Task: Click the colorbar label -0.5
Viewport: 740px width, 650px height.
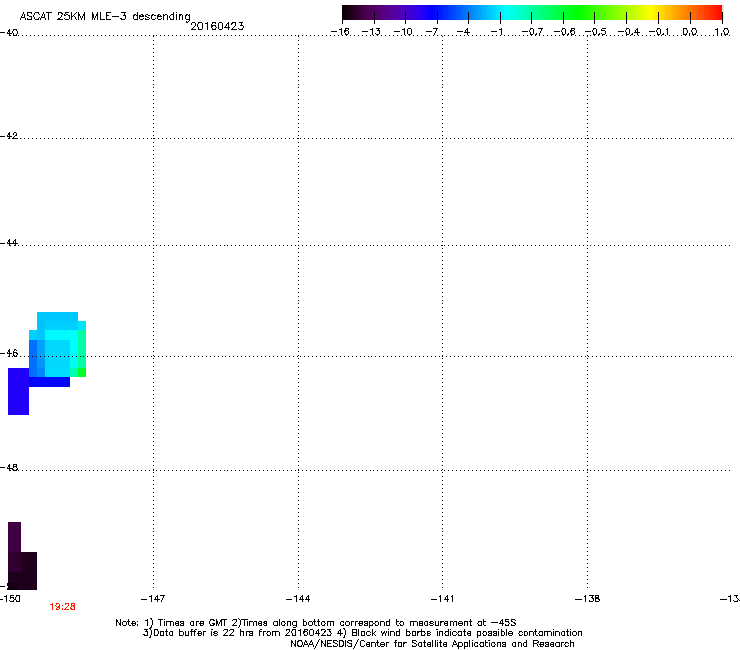Action: pyautogui.click(x=596, y=32)
